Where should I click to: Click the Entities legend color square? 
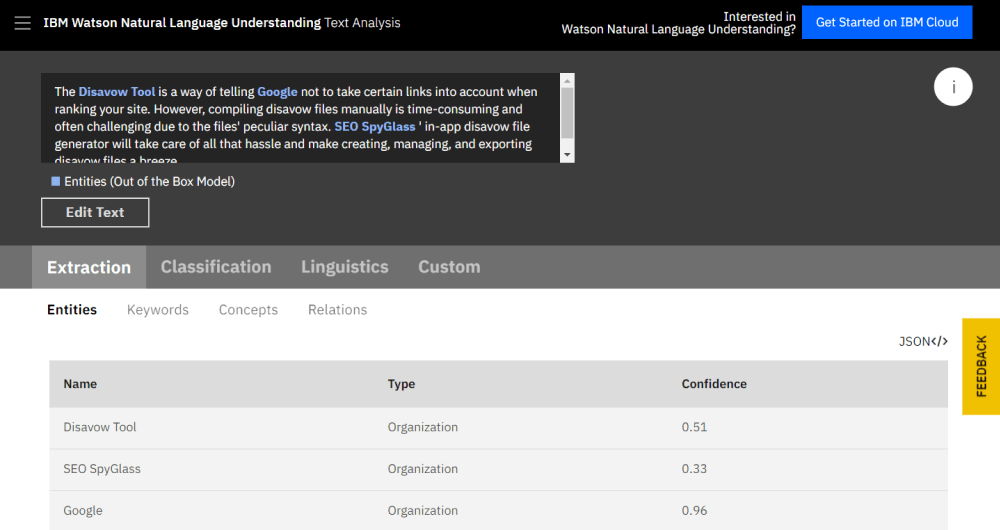point(56,181)
